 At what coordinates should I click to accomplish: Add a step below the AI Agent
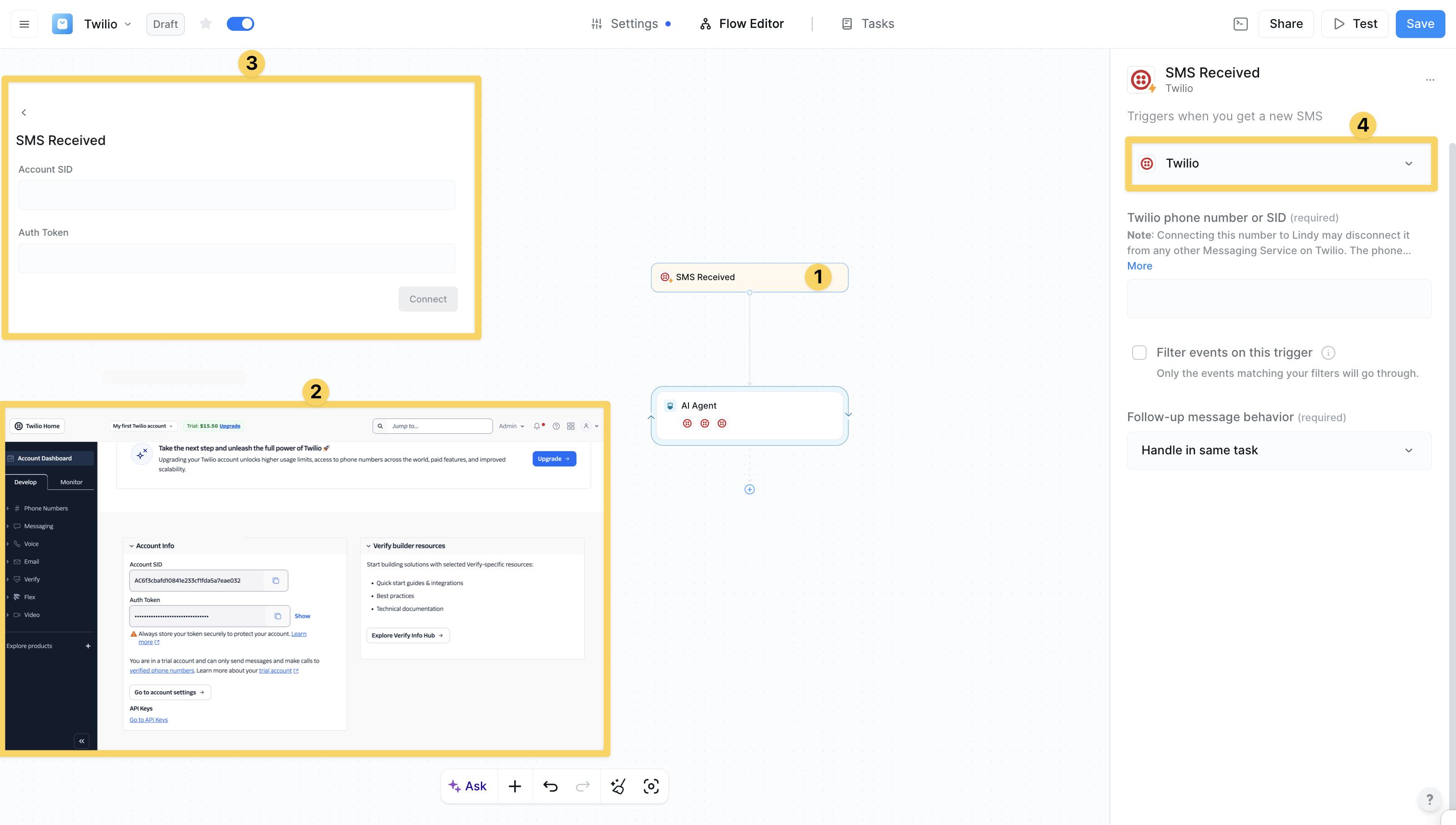(749, 490)
